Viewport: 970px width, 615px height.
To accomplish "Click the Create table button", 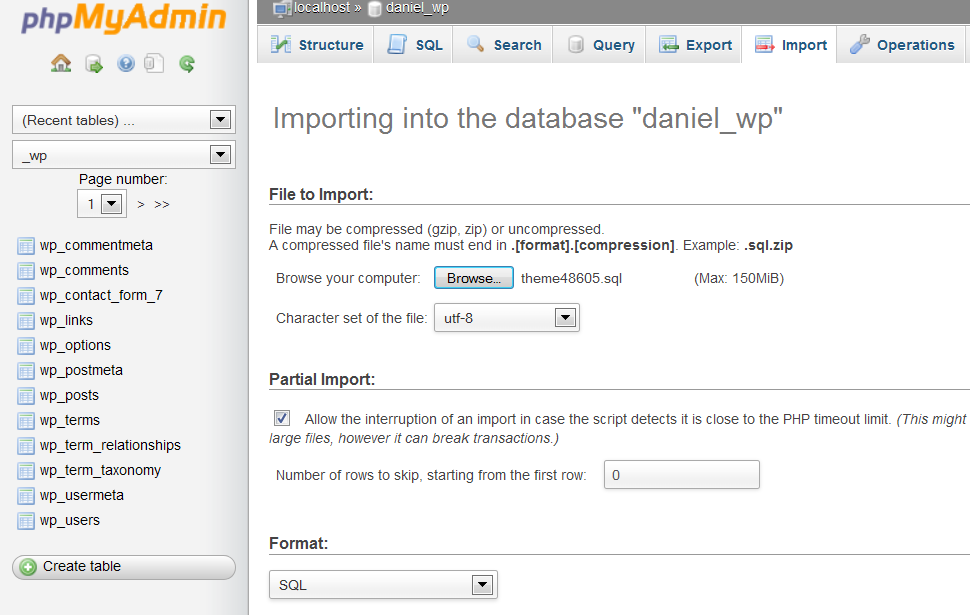I will pos(123,567).
